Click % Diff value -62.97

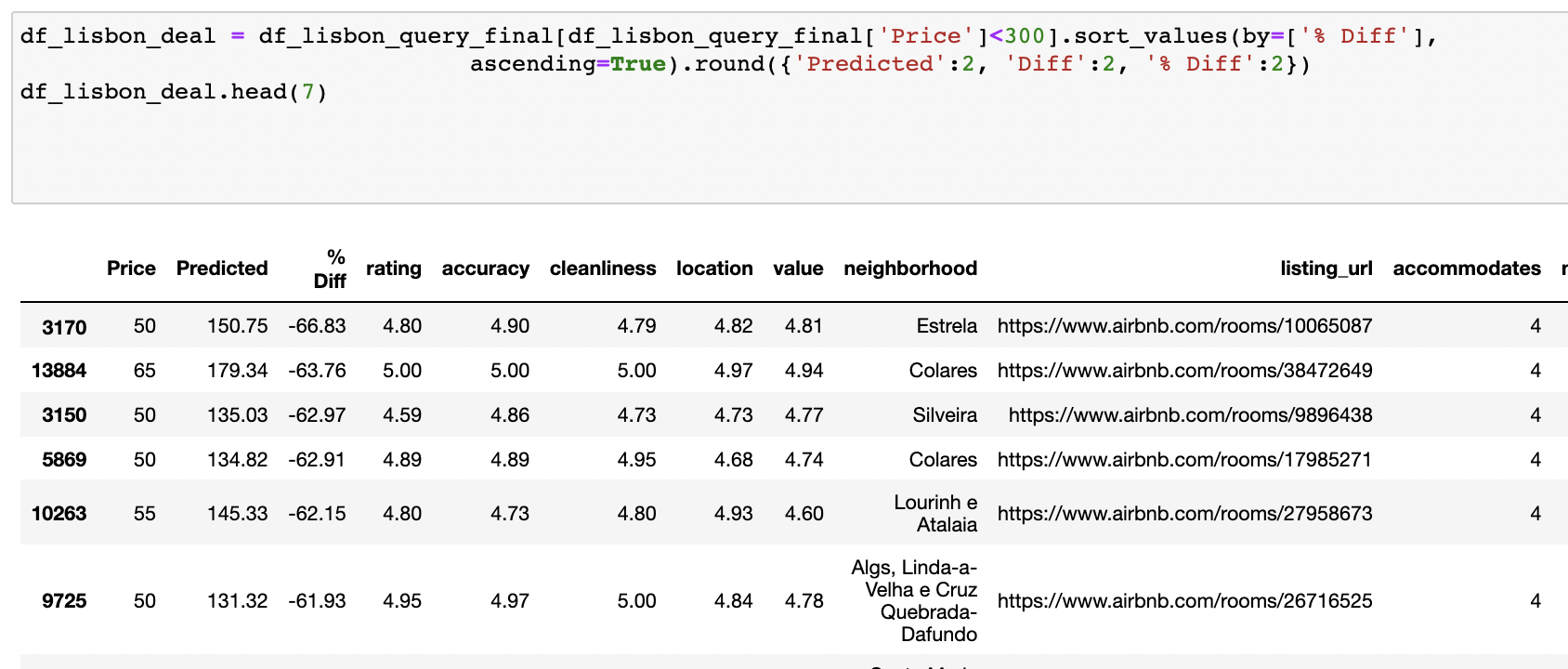(x=317, y=415)
